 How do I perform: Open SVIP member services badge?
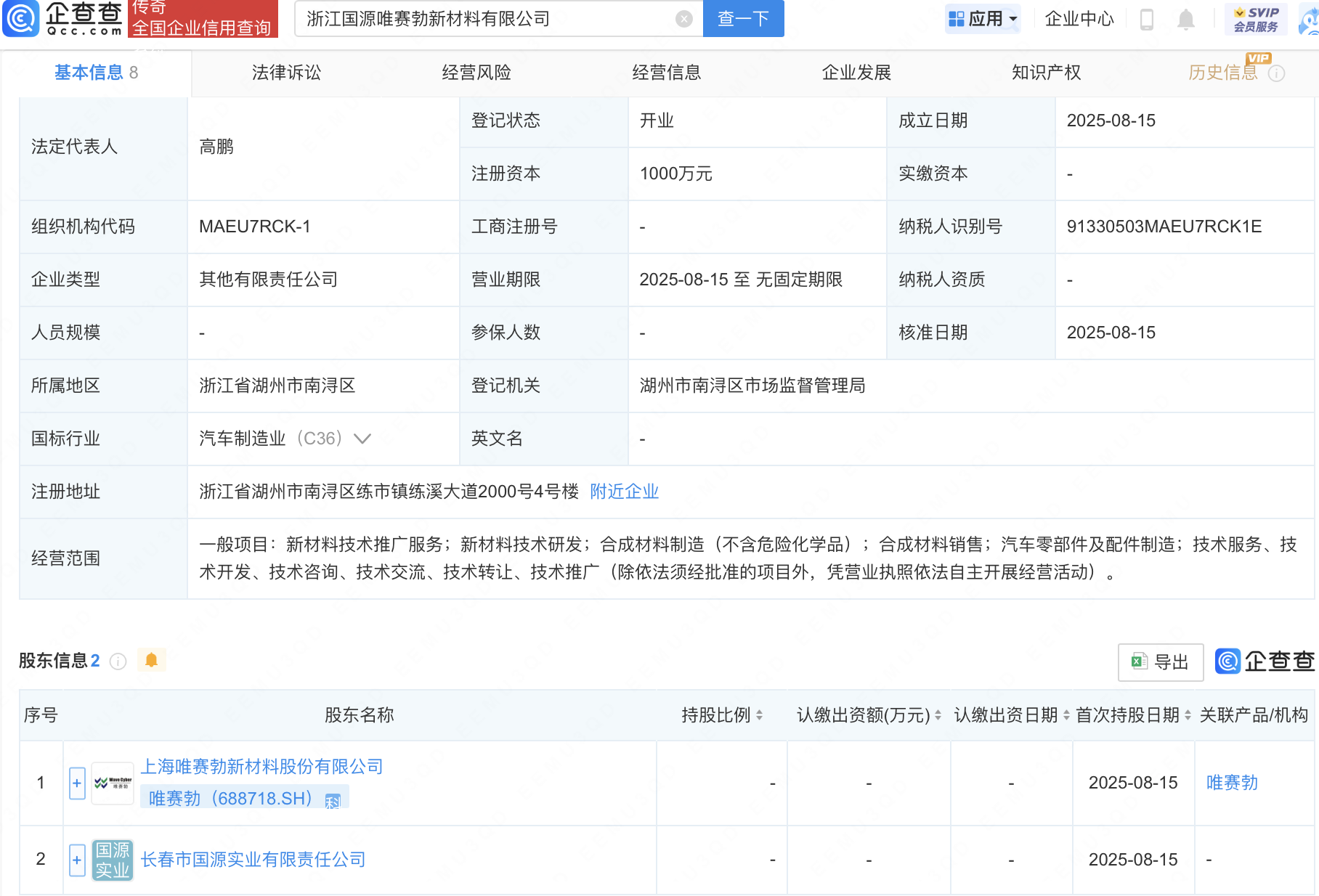click(1256, 19)
